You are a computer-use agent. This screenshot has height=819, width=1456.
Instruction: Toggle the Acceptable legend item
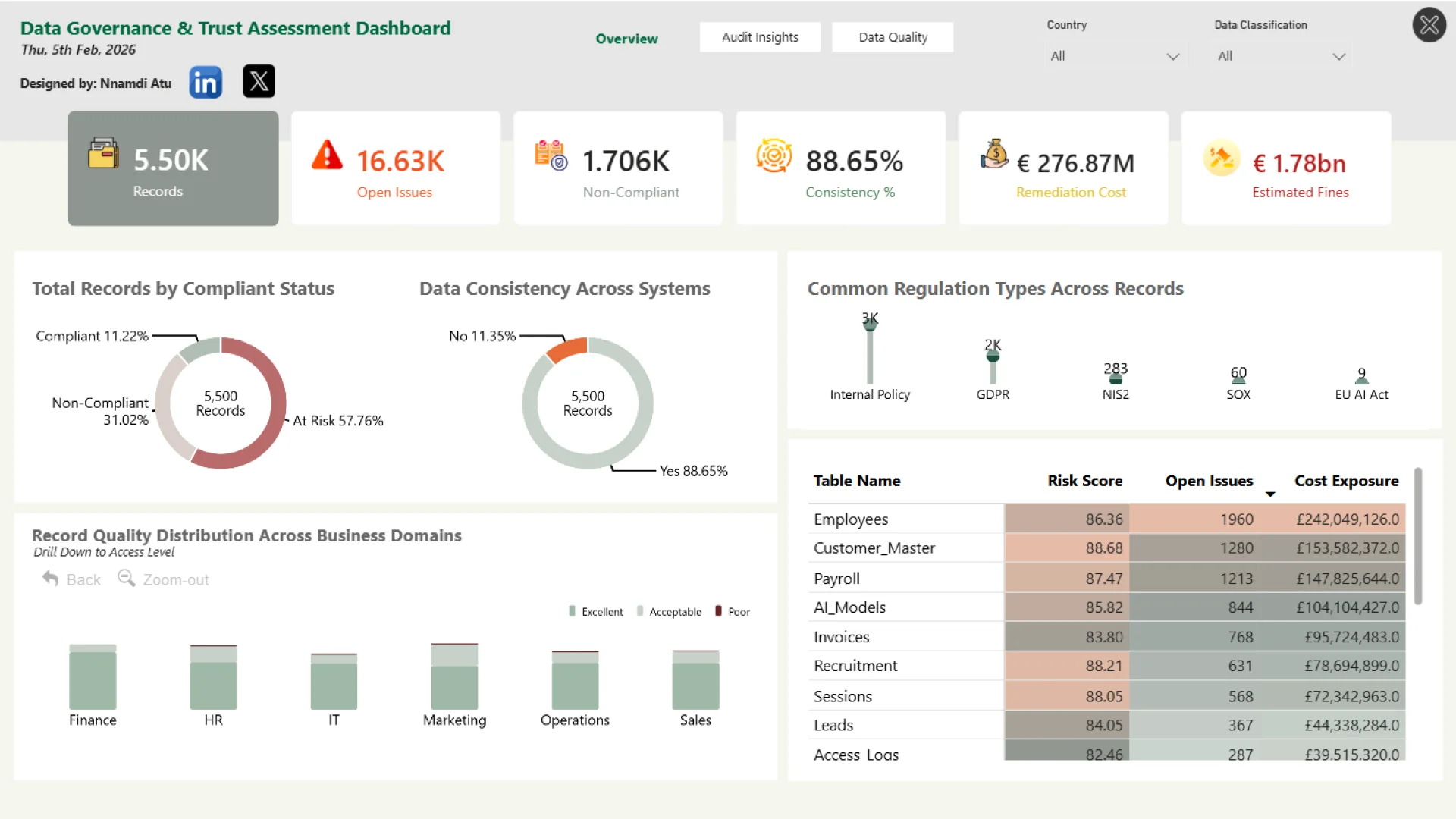[669, 612]
